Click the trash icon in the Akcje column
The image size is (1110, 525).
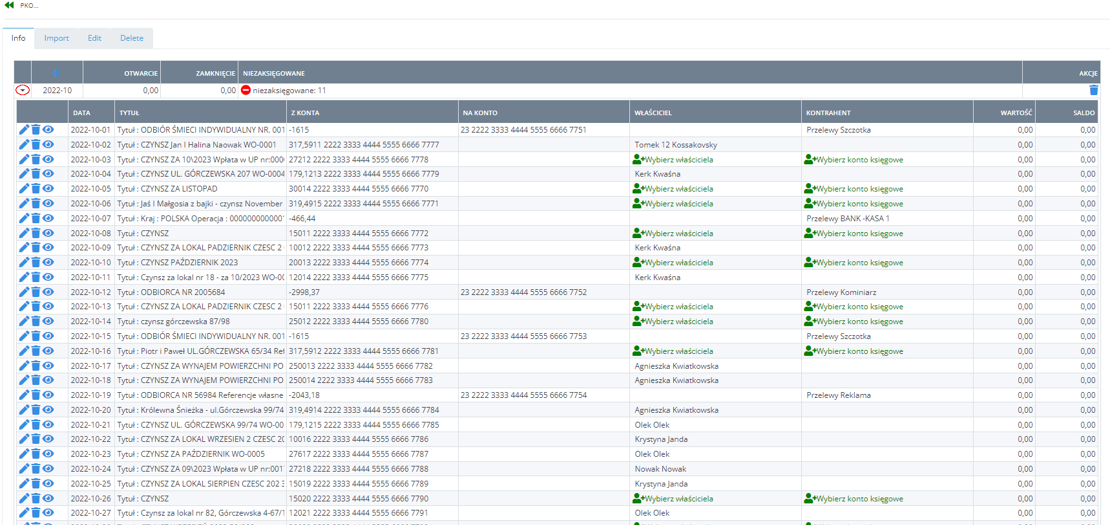click(x=1093, y=90)
